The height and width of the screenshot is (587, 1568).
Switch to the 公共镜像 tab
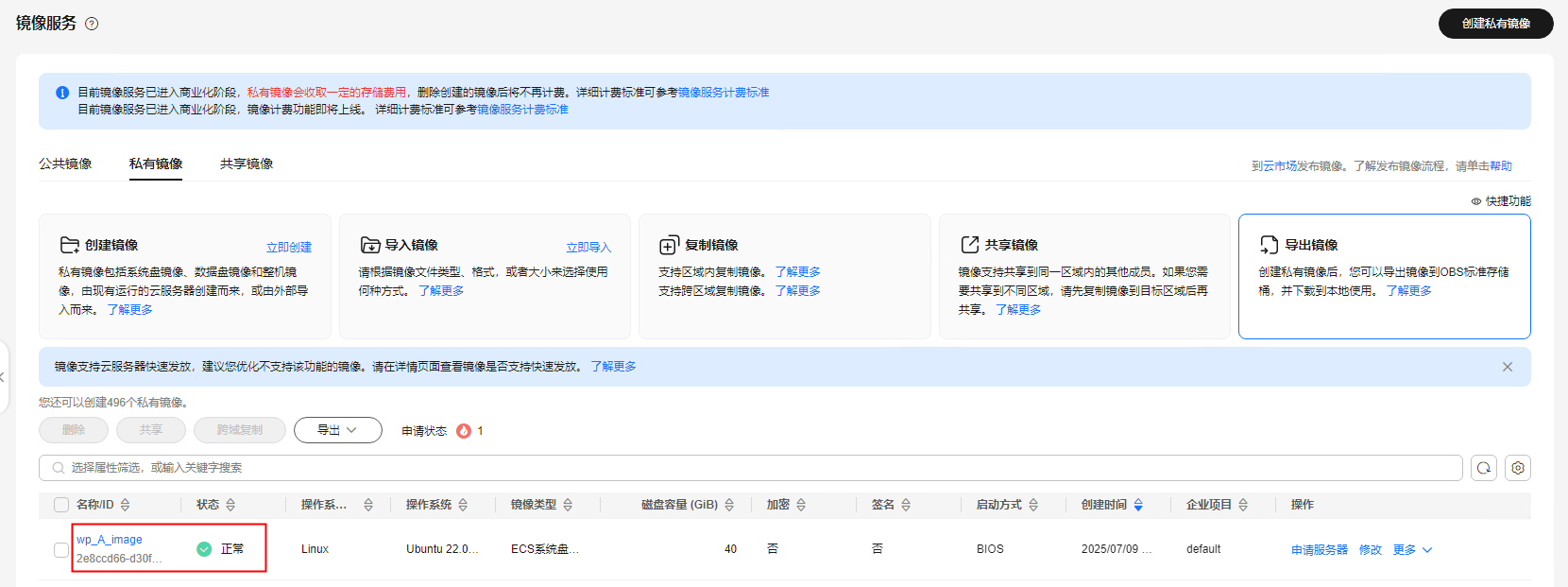click(x=65, y=164)
